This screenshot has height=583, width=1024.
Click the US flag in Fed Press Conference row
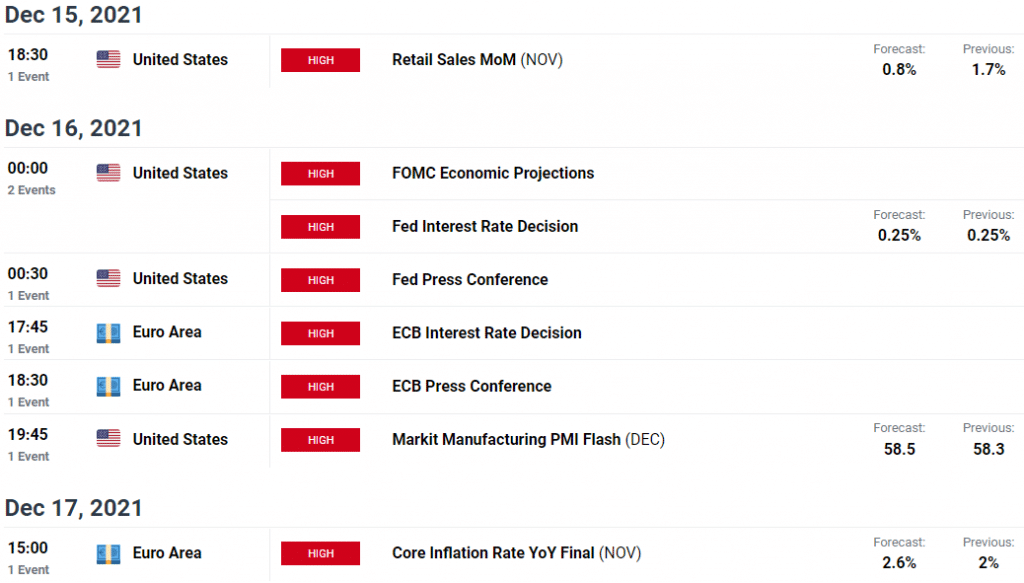click(x=108, y=279)
